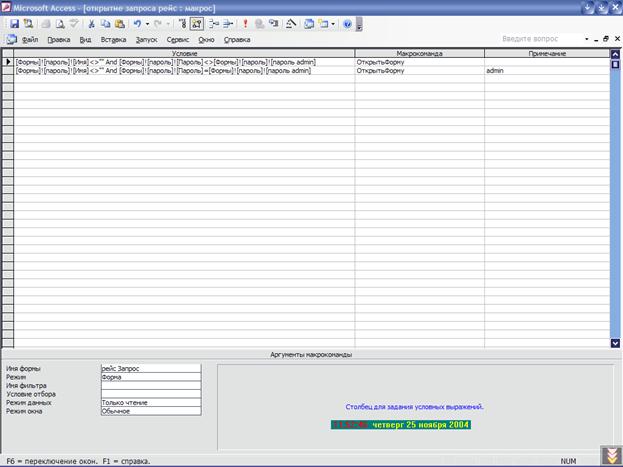Expand the Undo history dropdown arrow

[147, 23]
